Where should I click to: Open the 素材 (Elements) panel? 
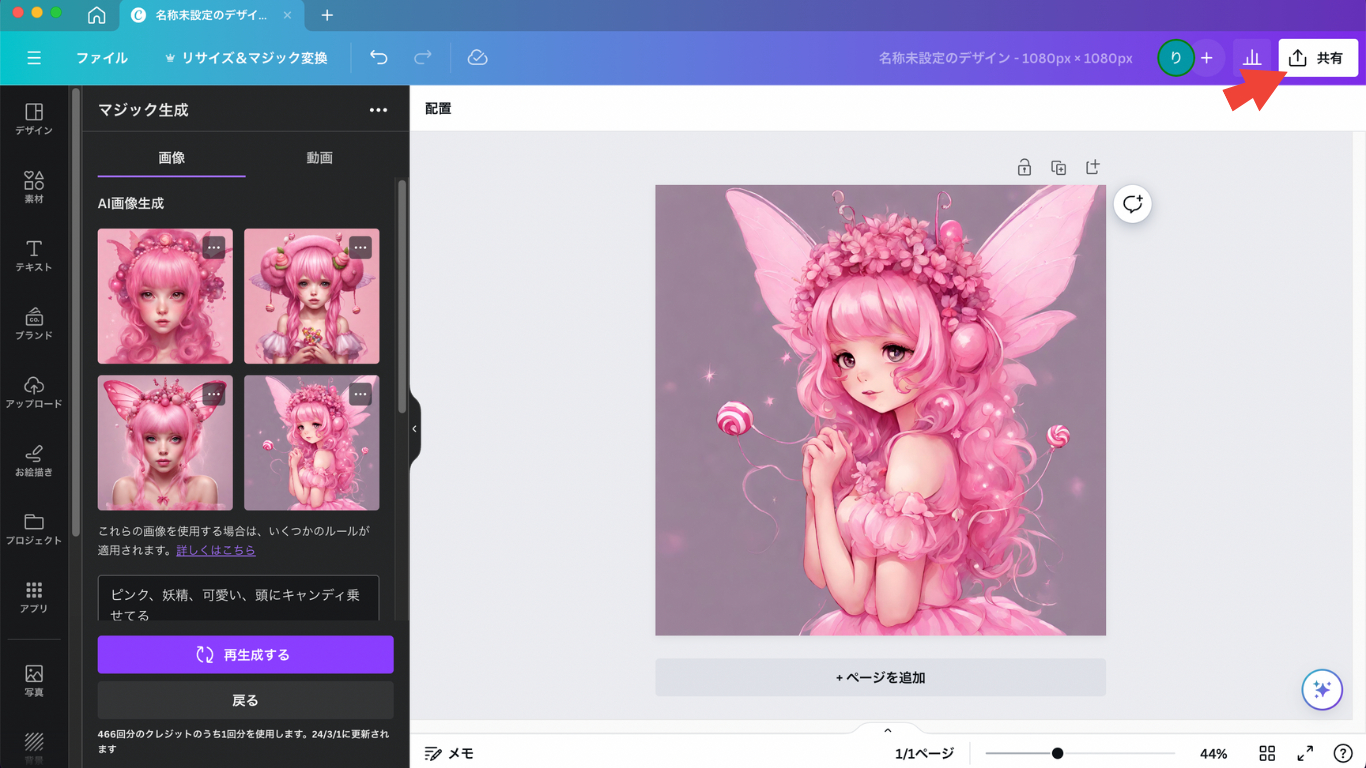tap(34, 186)
